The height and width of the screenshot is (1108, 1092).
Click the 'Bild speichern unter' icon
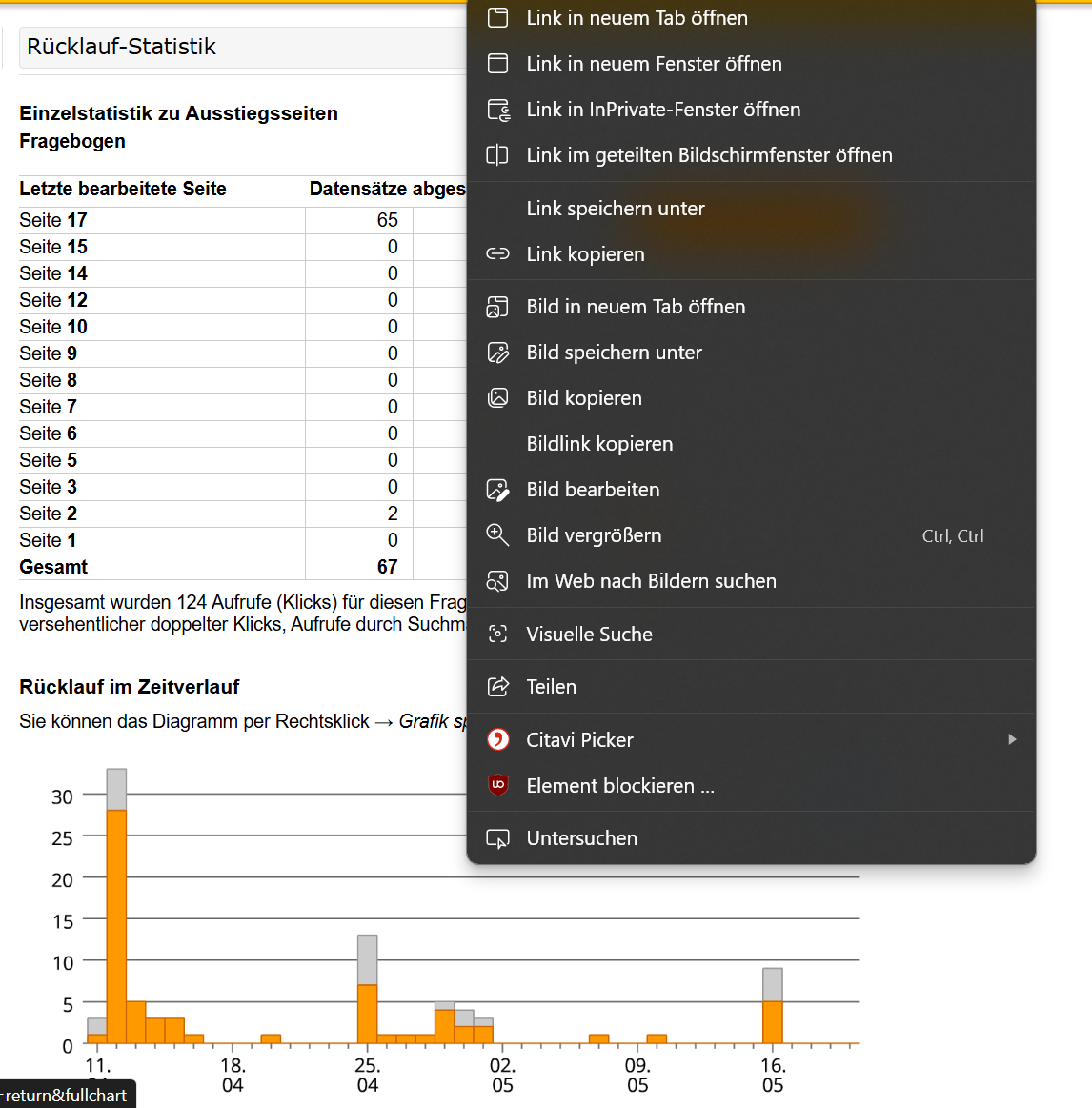[497, 352]
